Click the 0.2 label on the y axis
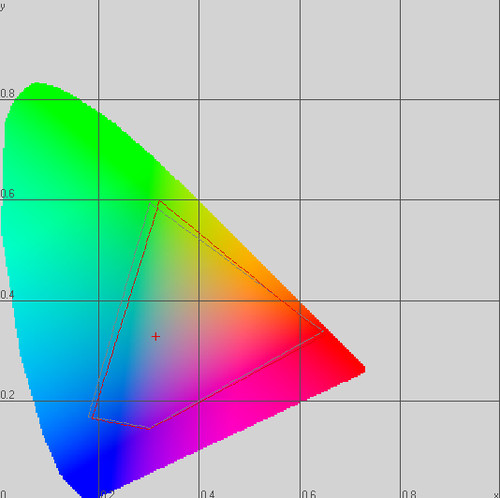This screenshot has height=498, width=500. tap(7, 395)
